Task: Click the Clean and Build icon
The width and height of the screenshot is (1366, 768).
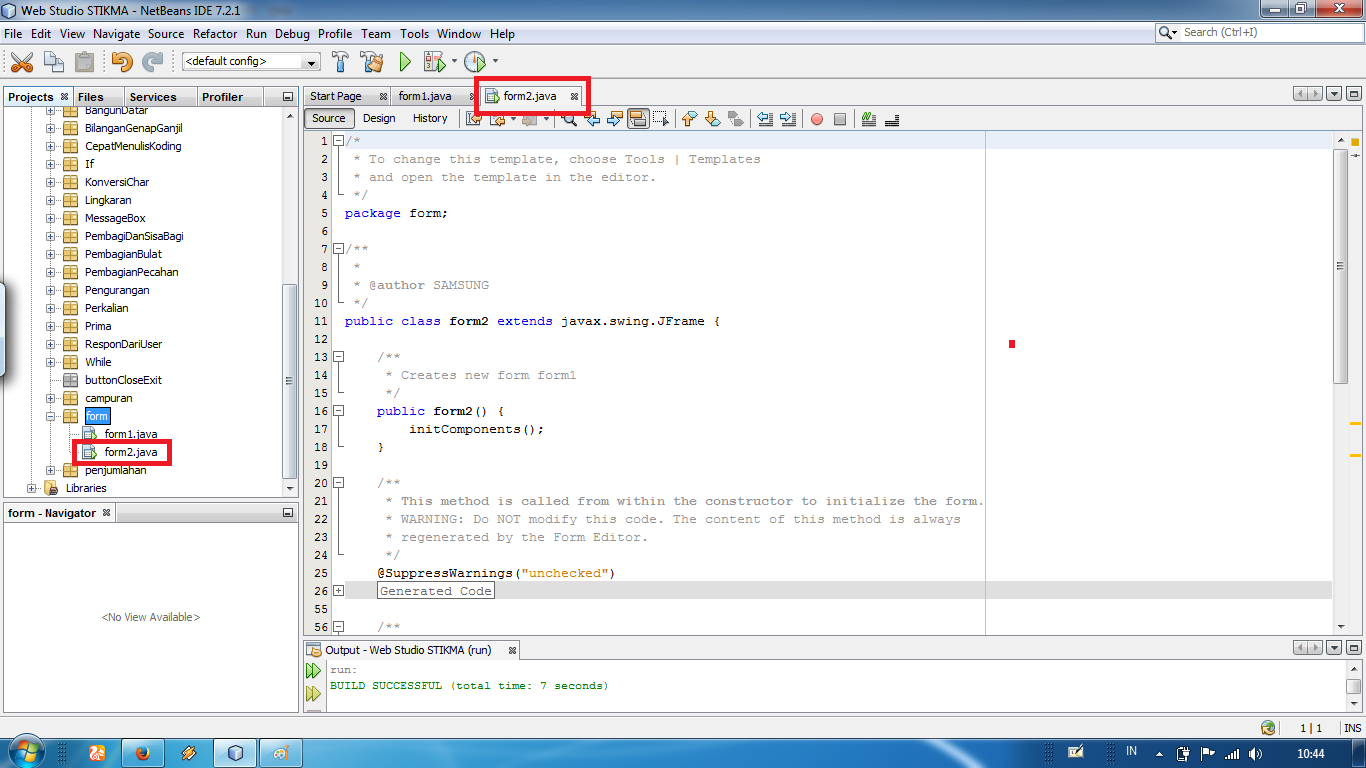Action: (371, 61)
